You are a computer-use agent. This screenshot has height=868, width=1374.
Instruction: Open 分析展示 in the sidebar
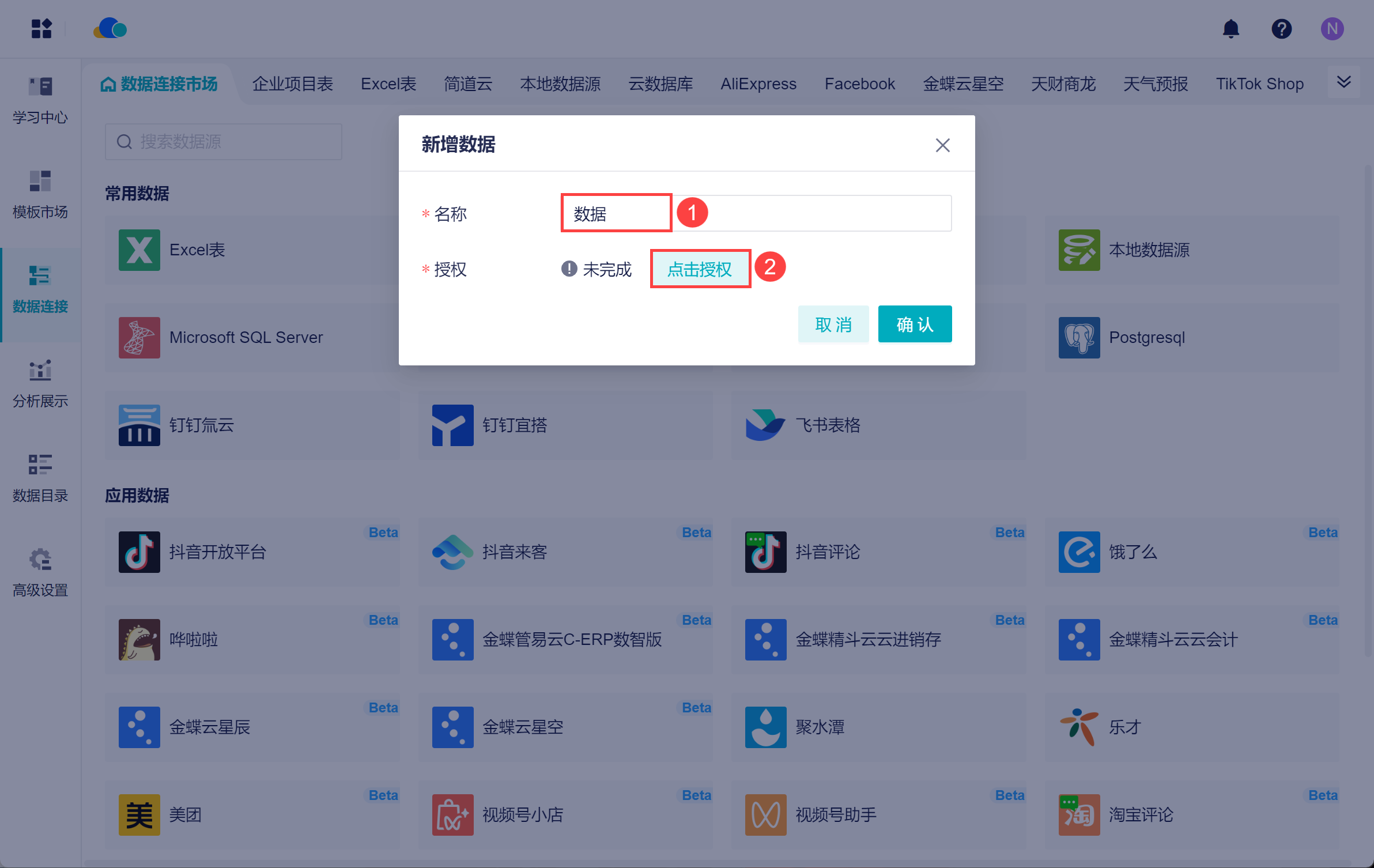pos(40,384)
